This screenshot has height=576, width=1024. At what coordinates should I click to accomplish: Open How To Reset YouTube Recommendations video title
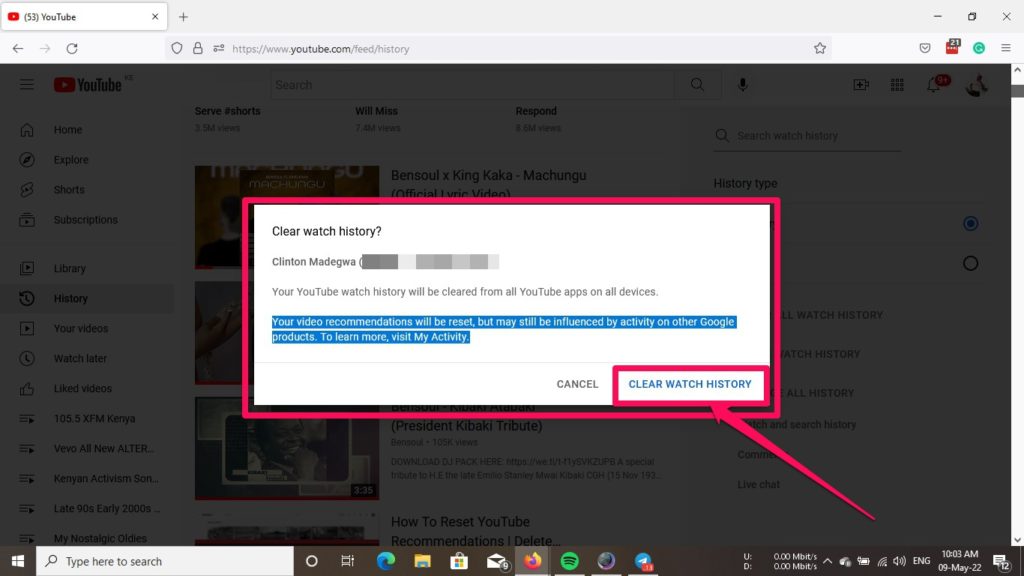(475, 531)
